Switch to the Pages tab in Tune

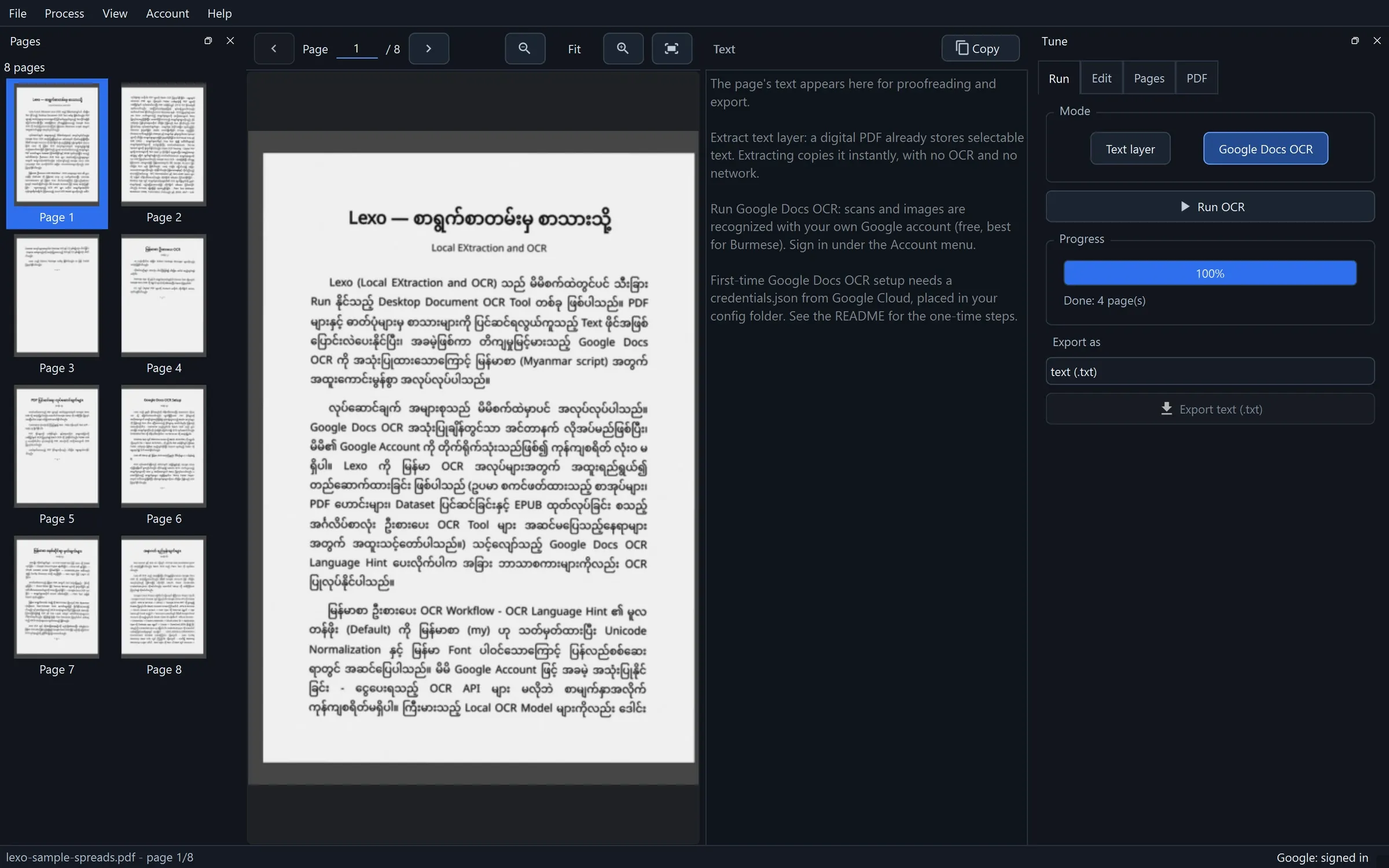coord(1149,78)
